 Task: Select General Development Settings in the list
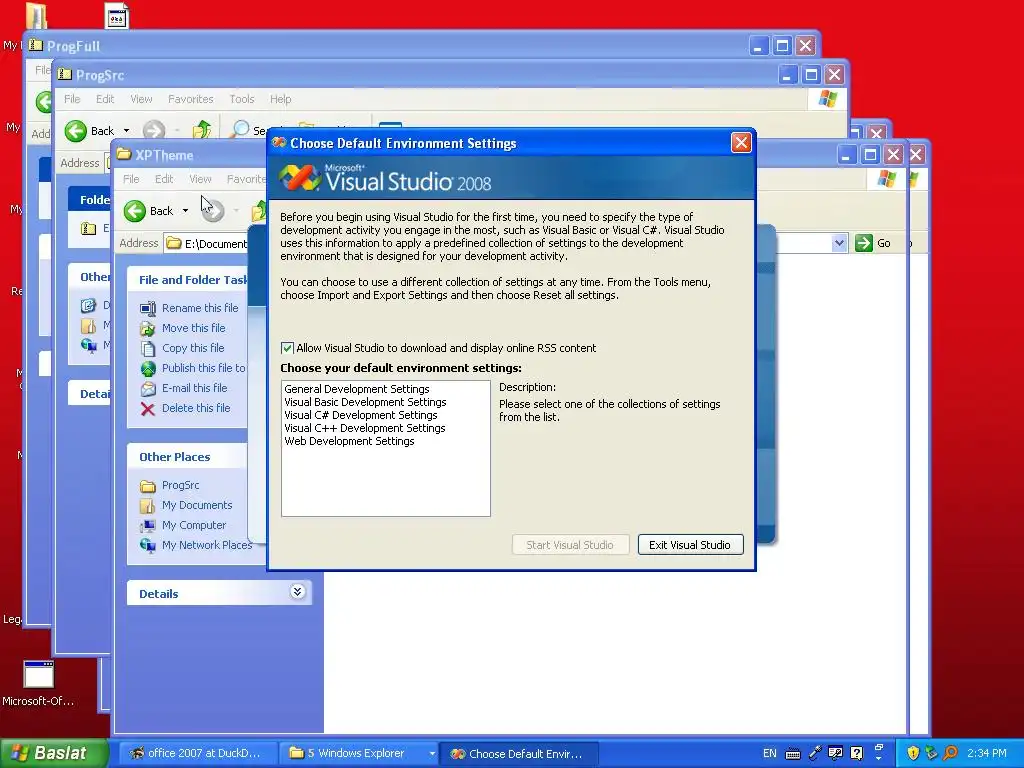pyautogui.click(x=357, y=389)
